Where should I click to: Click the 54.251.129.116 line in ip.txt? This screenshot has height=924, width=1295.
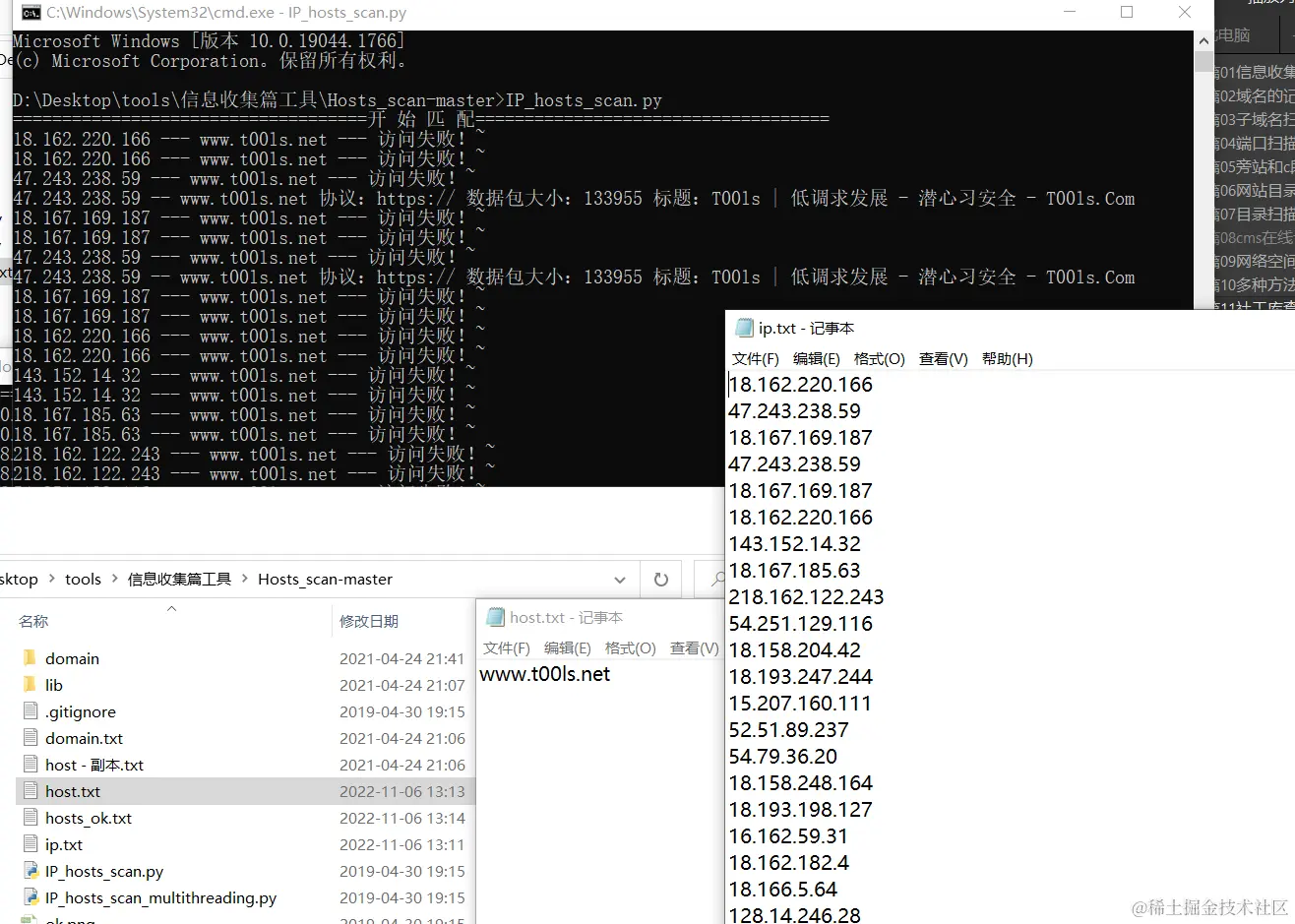click(x=800, y=624)
